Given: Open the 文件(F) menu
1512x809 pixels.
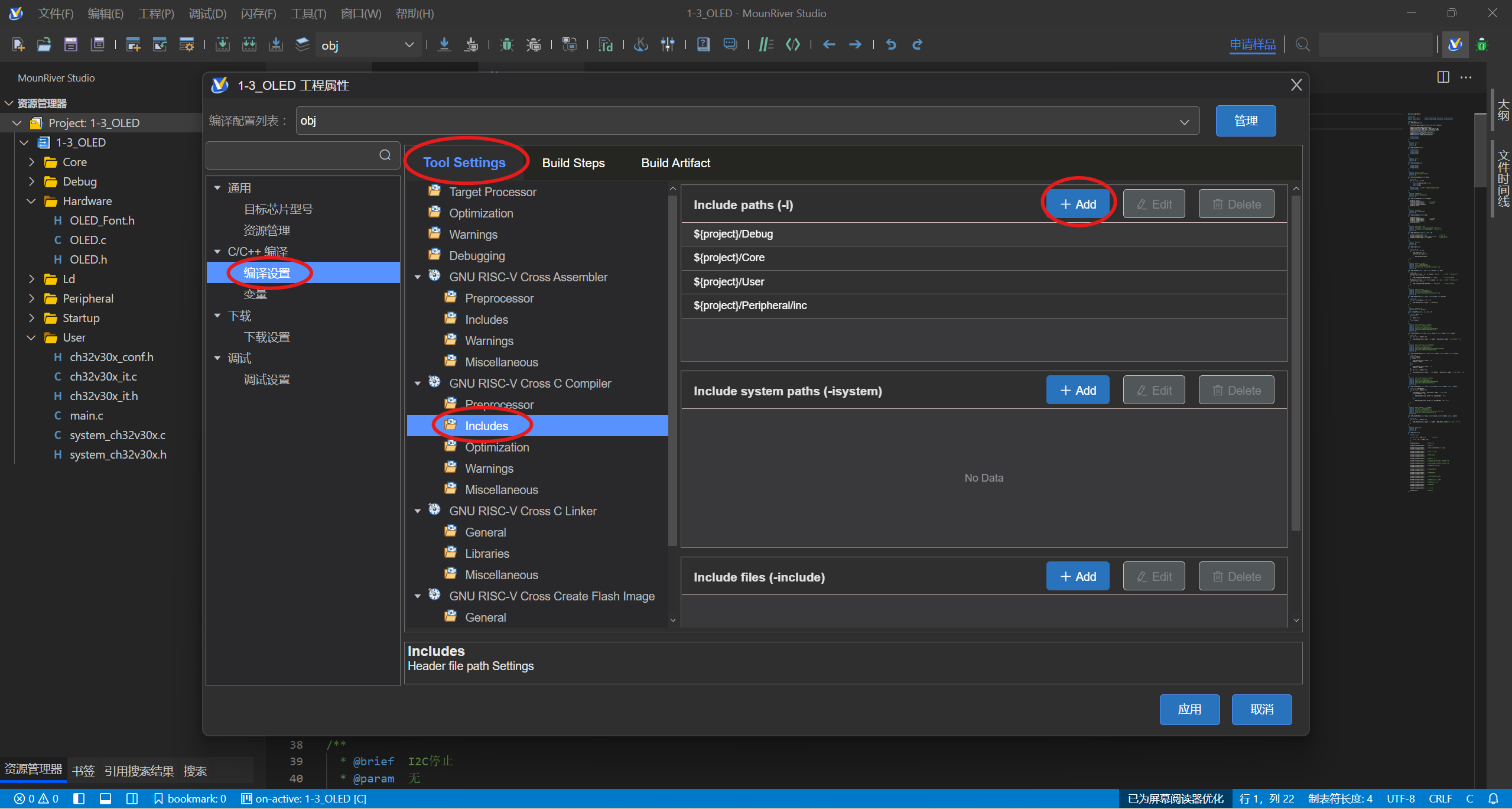Looking at the screenshot, I should point(56,14).
